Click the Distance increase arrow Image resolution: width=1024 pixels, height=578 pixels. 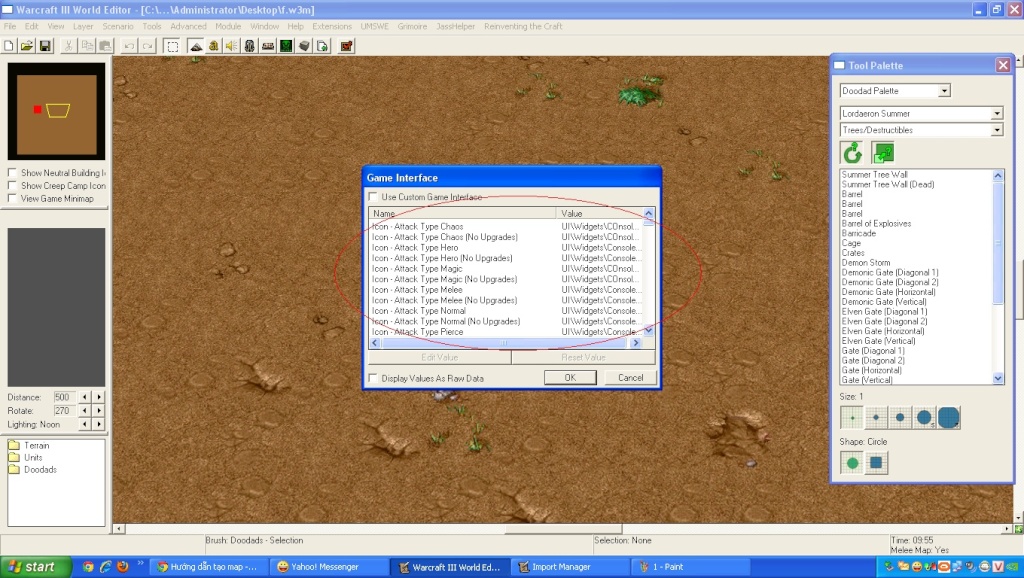pos(99,397)
